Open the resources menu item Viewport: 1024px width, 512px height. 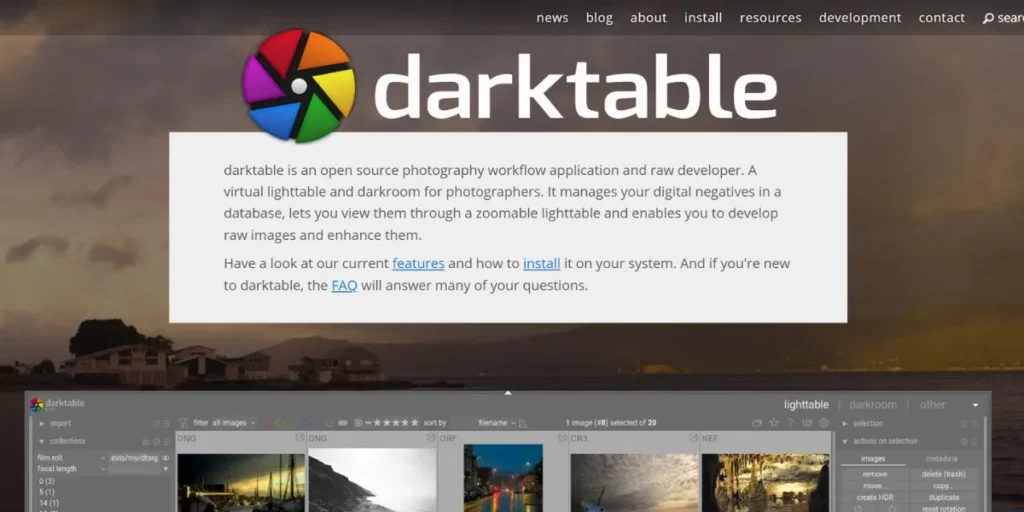pyautogui.click(x=770, y=18)
